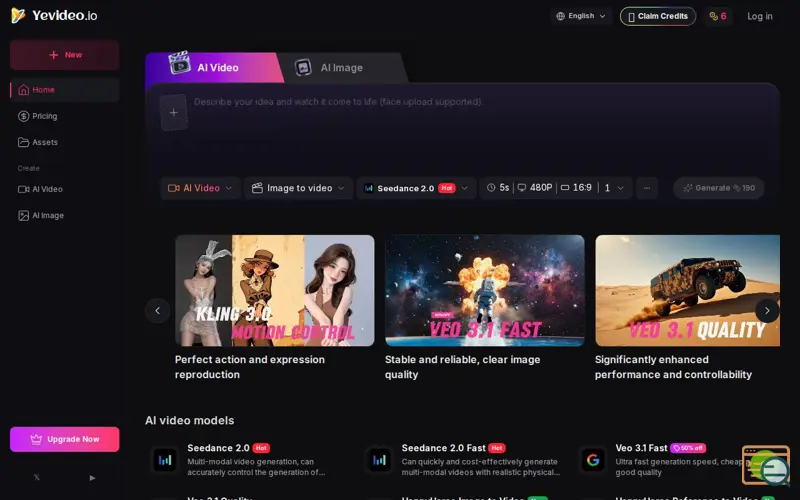The width and height of the screenshot is (800, 500).
Task: Open the Image to video mode dropdown
Action: pos(298,188)
